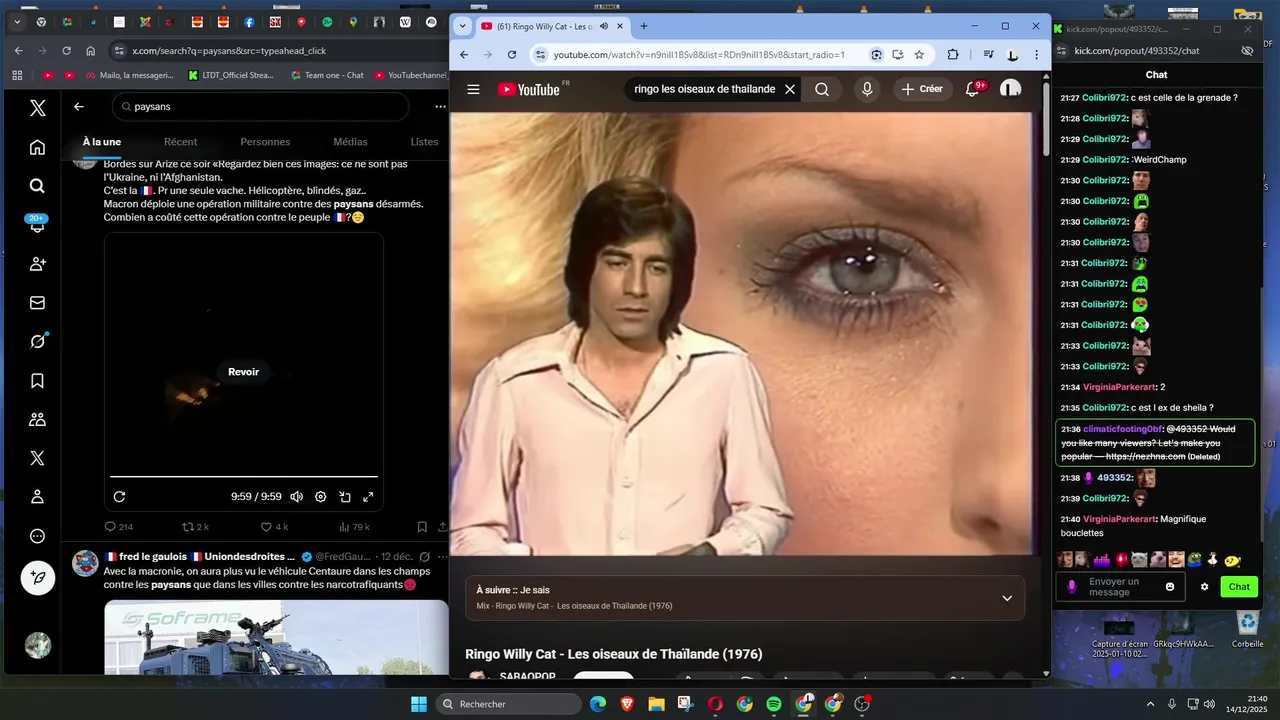The width and height of the screenshot is (1280, 720).
Task: Open the Team one - Chat bookmark
Action: [x=327, y=75]
